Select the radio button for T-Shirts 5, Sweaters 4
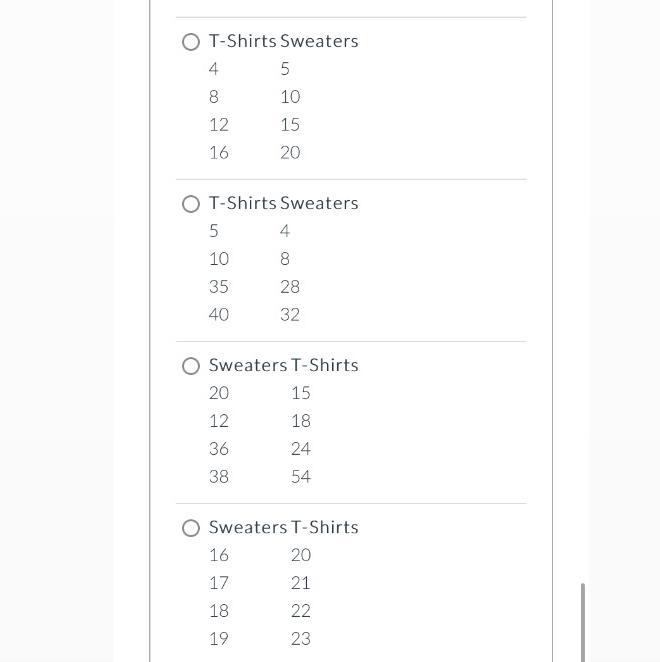This screenshot has width=660, height=662. (191, 204)
